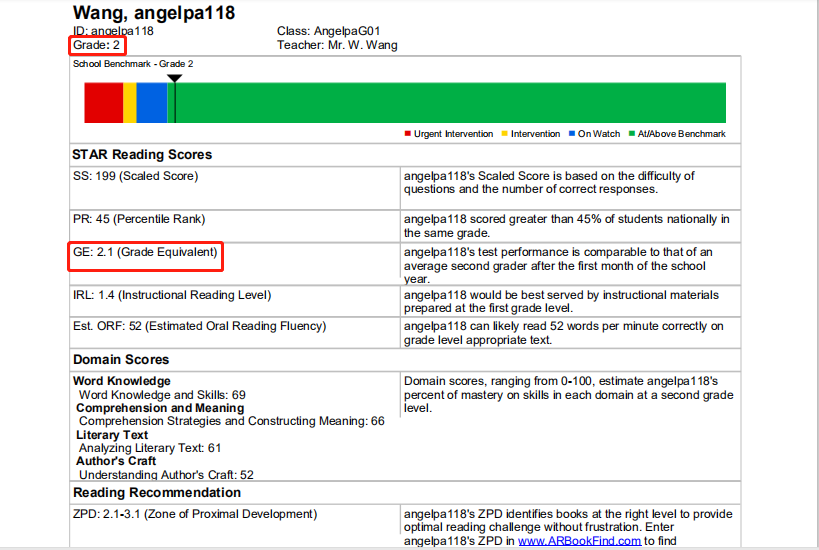819x550 pixels.
Task: Click the student name Wang, angelpa118 title
Action: click(x=154, y=13)
